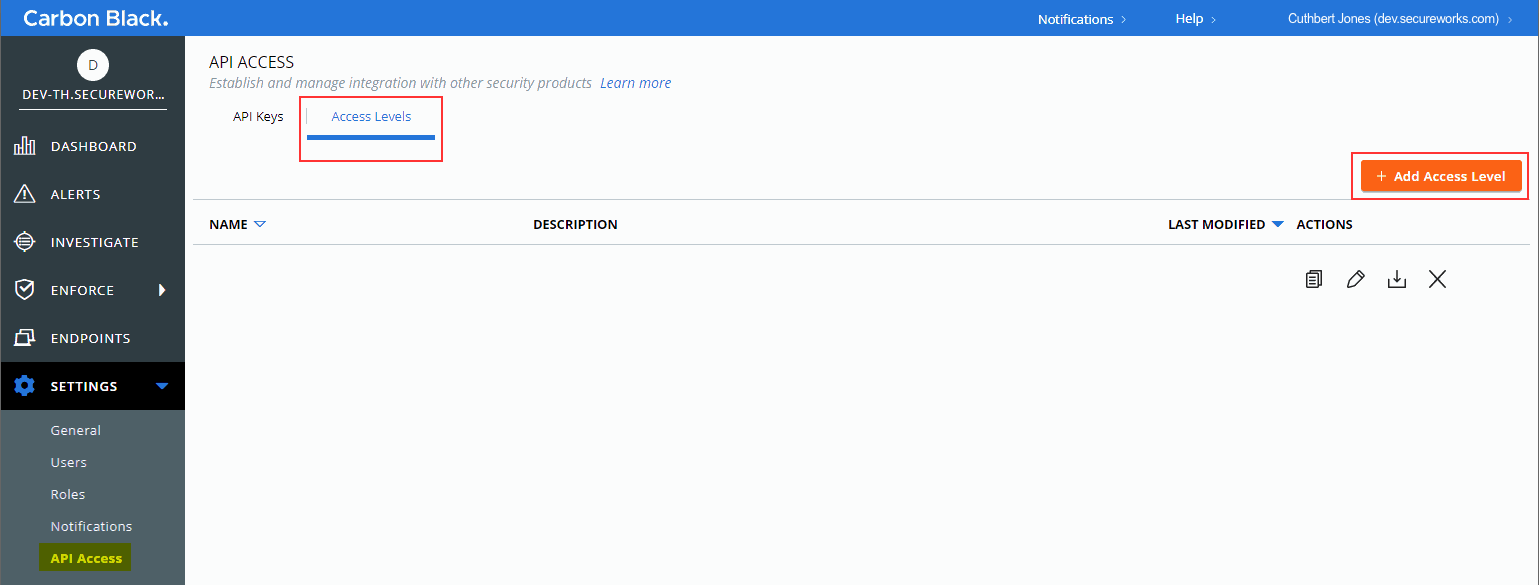
Task: Open the Alerts section label
Action: [76, 195]
